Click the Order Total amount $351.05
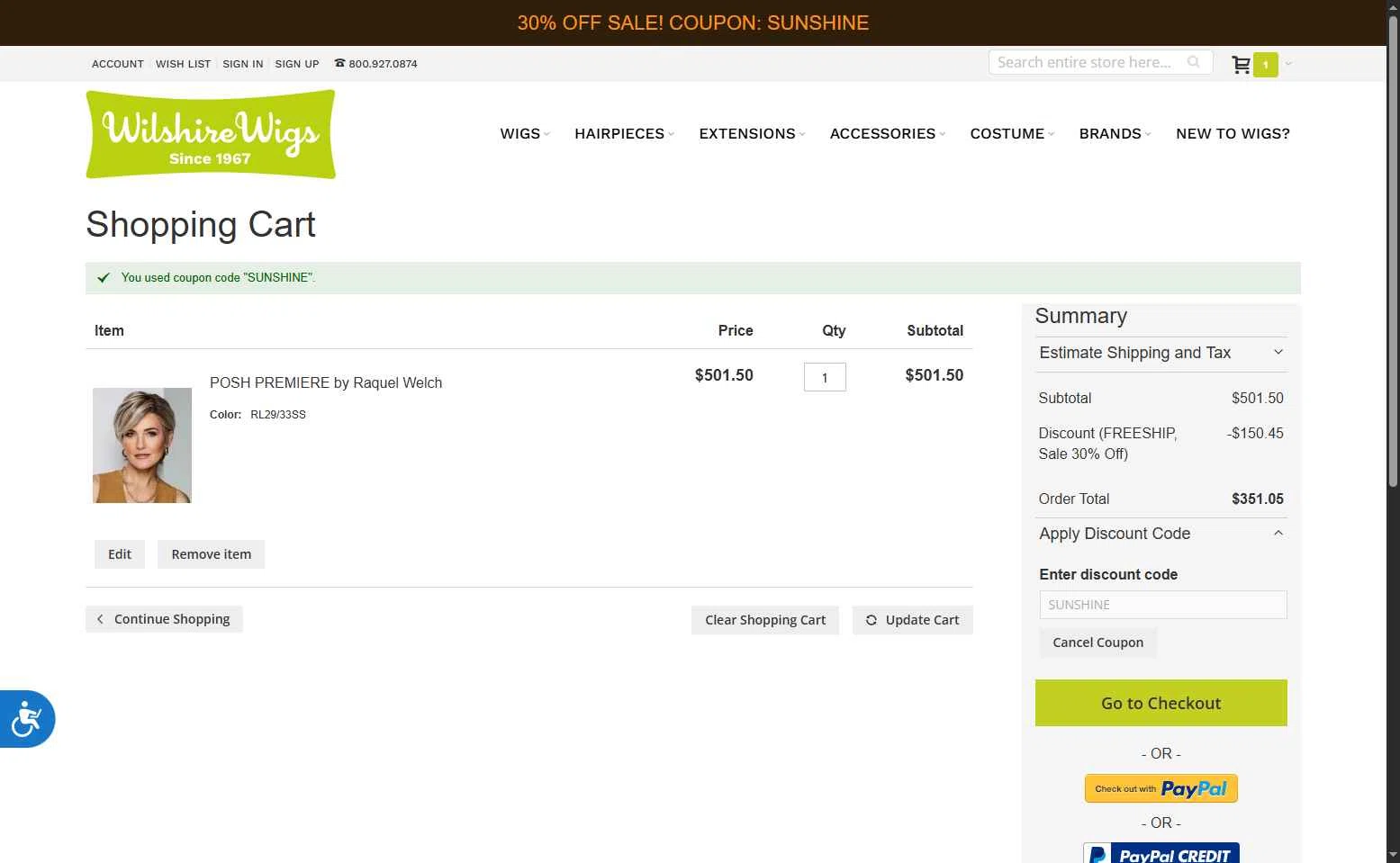Viewport: 1400px width, 863px height. (1258, 499)
